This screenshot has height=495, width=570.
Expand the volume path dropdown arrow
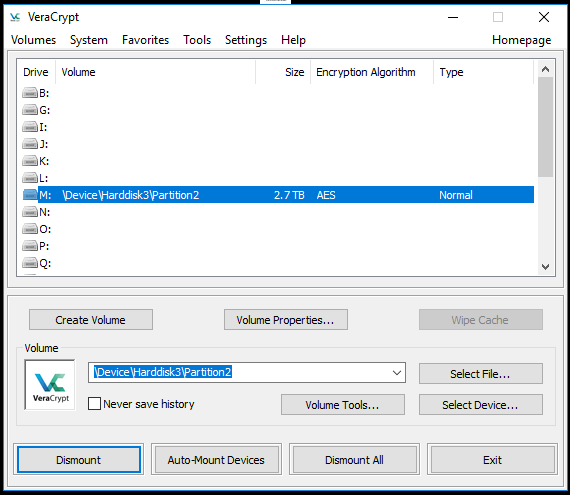pyautogui.click(x=397, y=373)
